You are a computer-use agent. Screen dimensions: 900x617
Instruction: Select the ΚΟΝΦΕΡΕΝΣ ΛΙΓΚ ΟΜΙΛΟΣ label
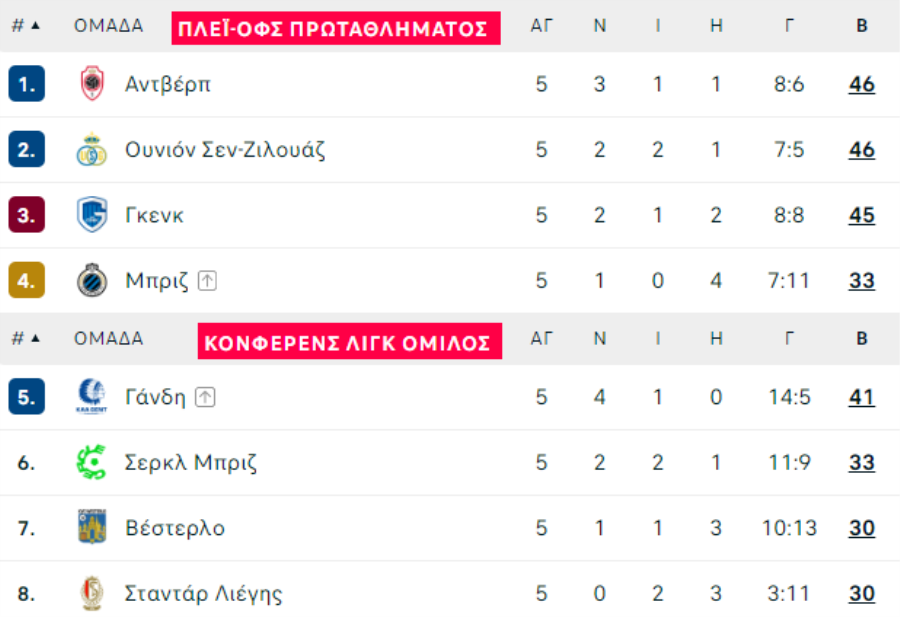[x=350, y=342]
